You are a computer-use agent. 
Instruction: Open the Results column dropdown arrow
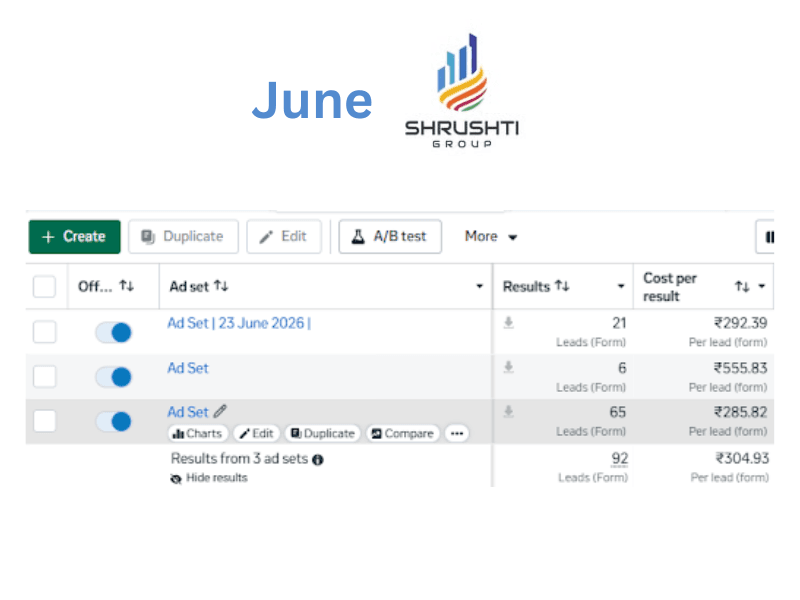point(621,286)
